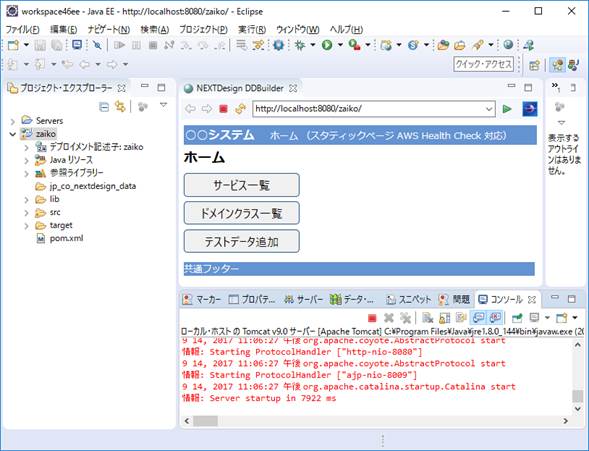Screen dimensions: 589x451
Task: Open the ヘルプ(H) menu
Action: (x=346, y=29)
